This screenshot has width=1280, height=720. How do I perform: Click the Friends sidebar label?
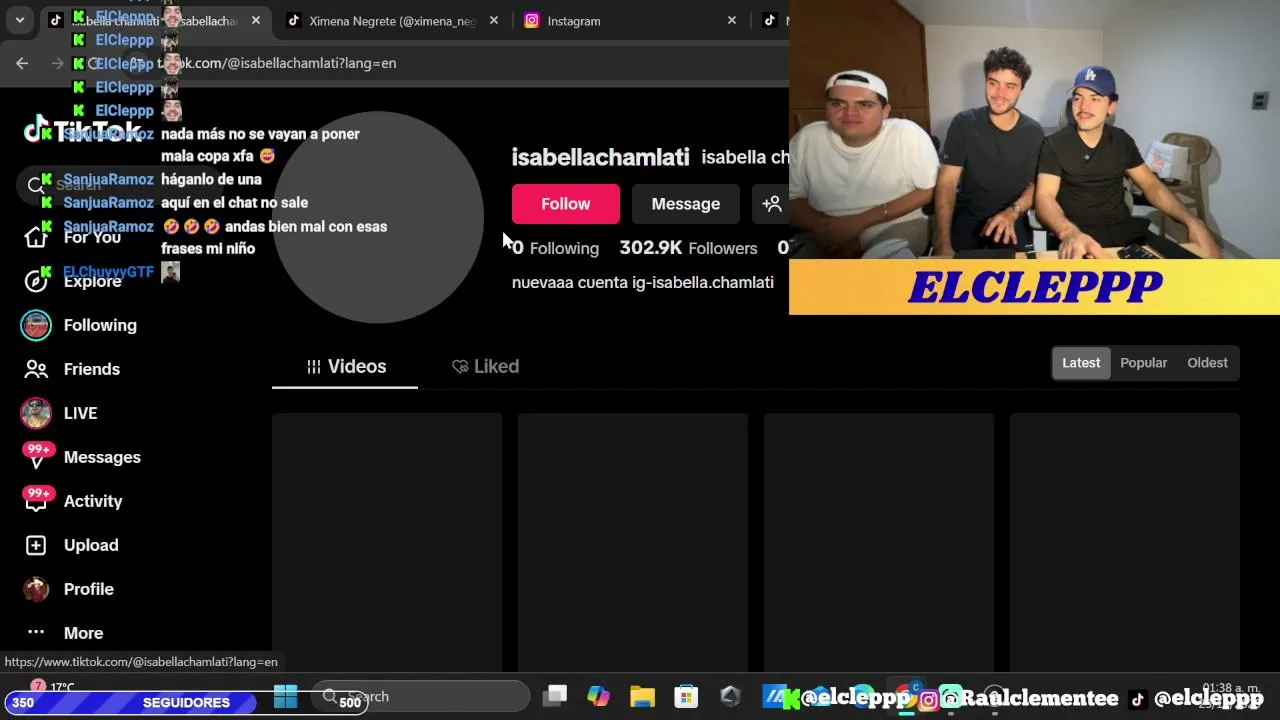point(92,369)
